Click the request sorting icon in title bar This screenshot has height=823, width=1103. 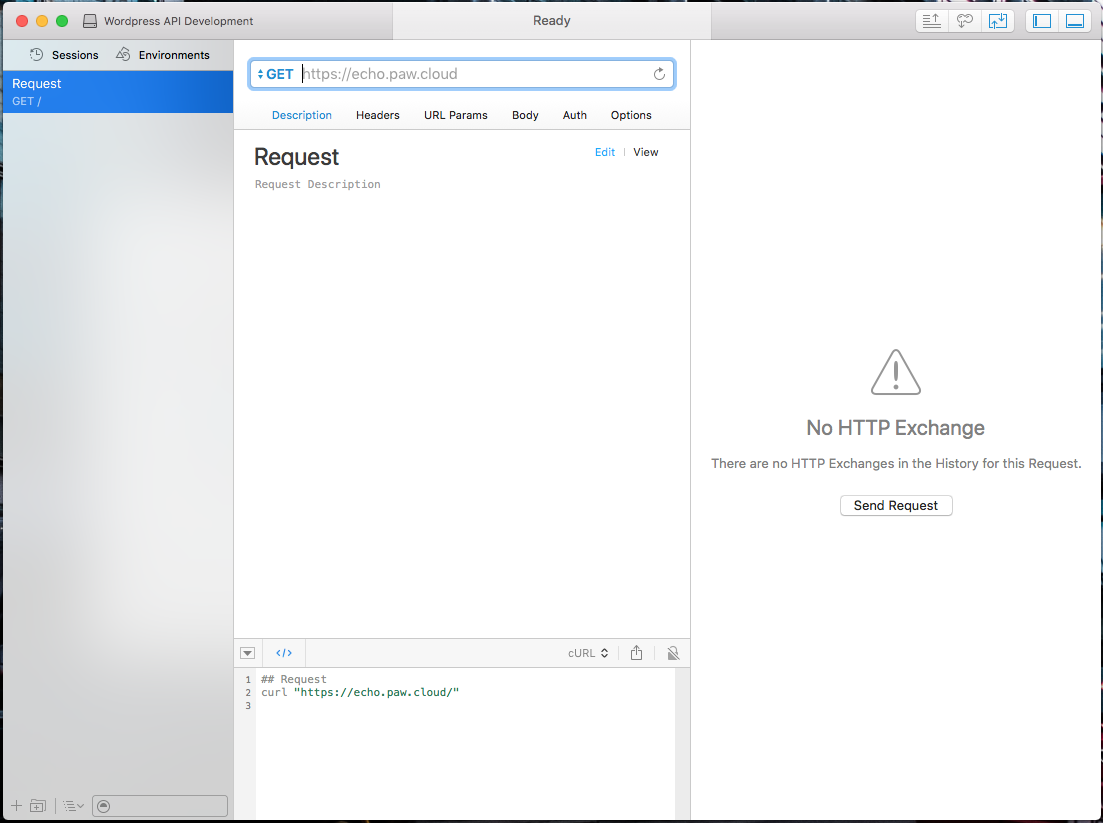click(931, 21)
